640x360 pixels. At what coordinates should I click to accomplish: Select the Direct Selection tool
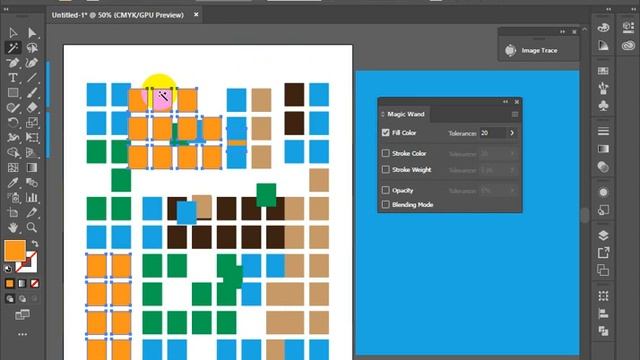[x=32, y=33]
